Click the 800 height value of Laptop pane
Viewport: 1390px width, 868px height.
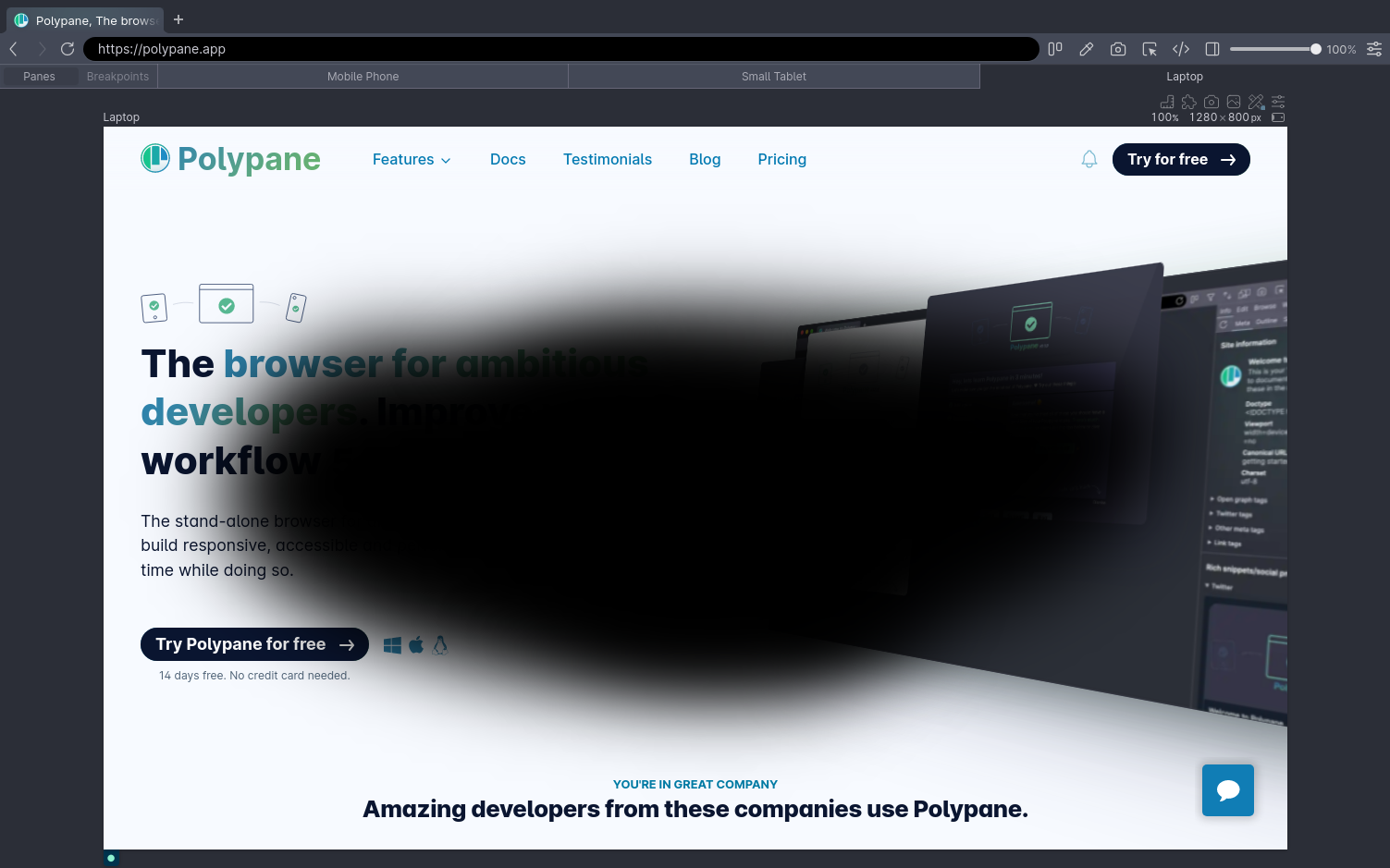(x=1238, y=117)
